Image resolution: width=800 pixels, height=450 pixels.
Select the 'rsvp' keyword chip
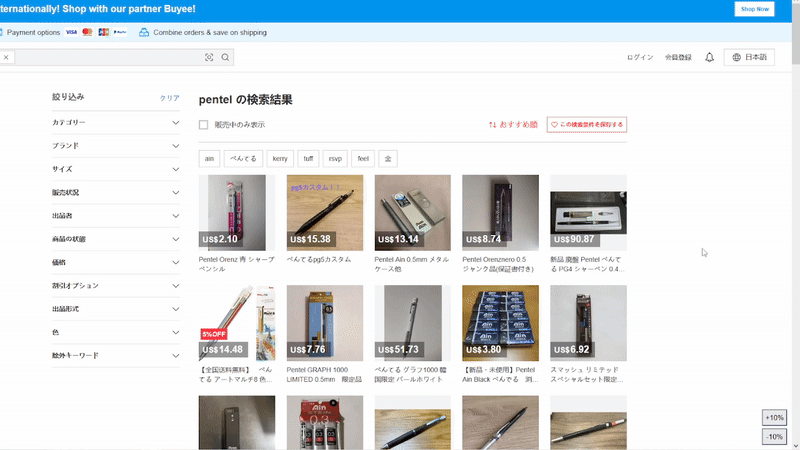335,159
